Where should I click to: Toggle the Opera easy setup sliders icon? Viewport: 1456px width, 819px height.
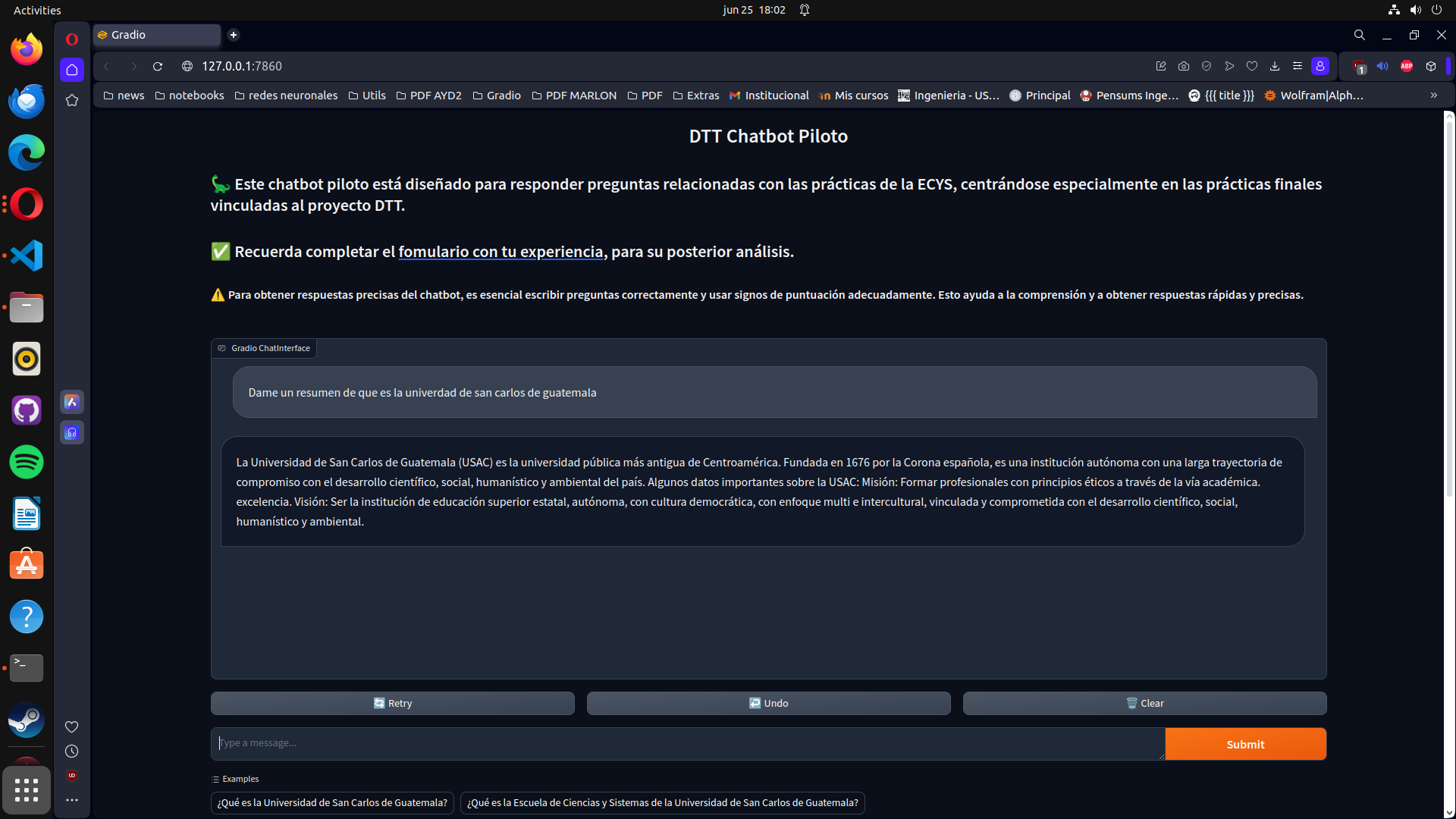1298,67
